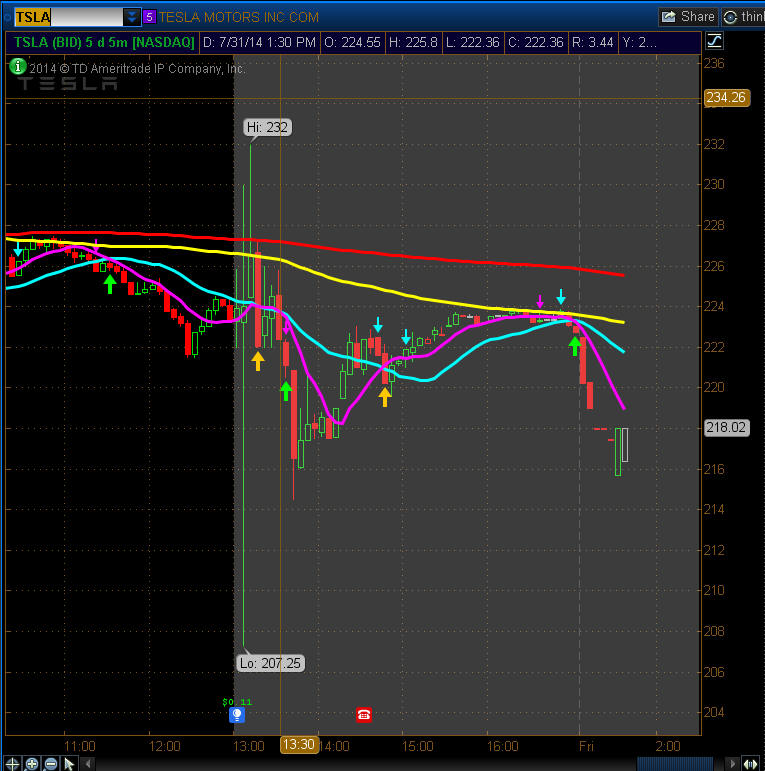The height and width of the screenshot is (771, 765).
Task: Click the scroll left arrow on time axis
Action: point(89,763)
